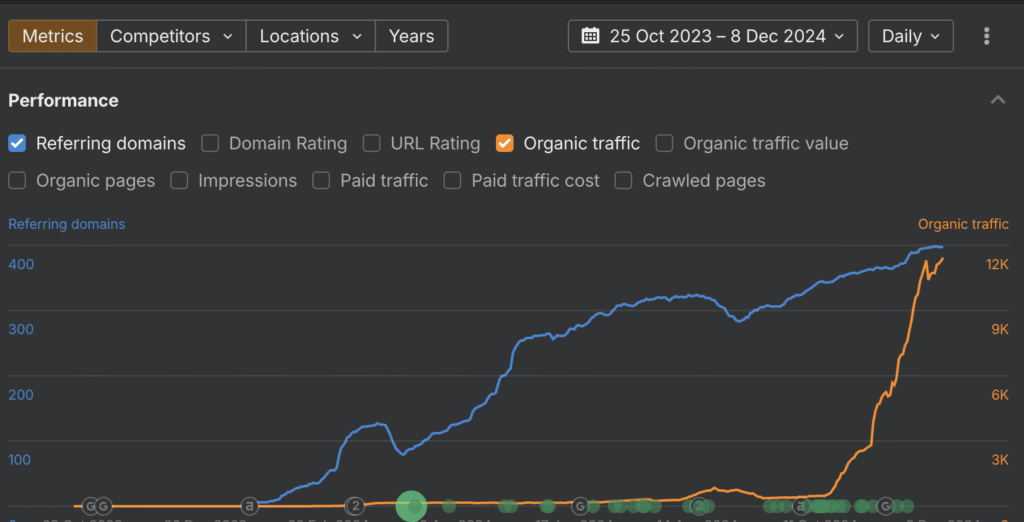
Task: Click the calendar icon in date range
Action: point(590,36)
